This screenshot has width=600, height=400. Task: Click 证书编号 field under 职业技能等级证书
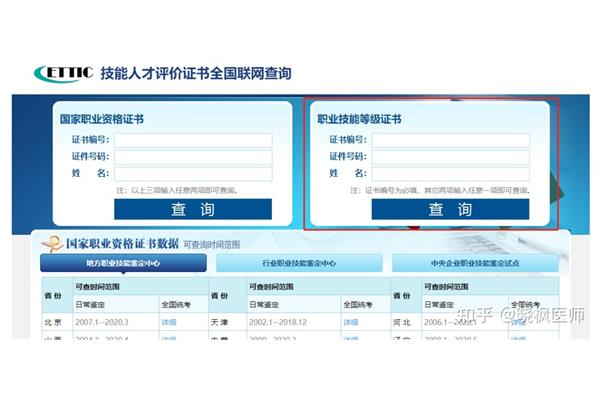[x=451, y=140]
